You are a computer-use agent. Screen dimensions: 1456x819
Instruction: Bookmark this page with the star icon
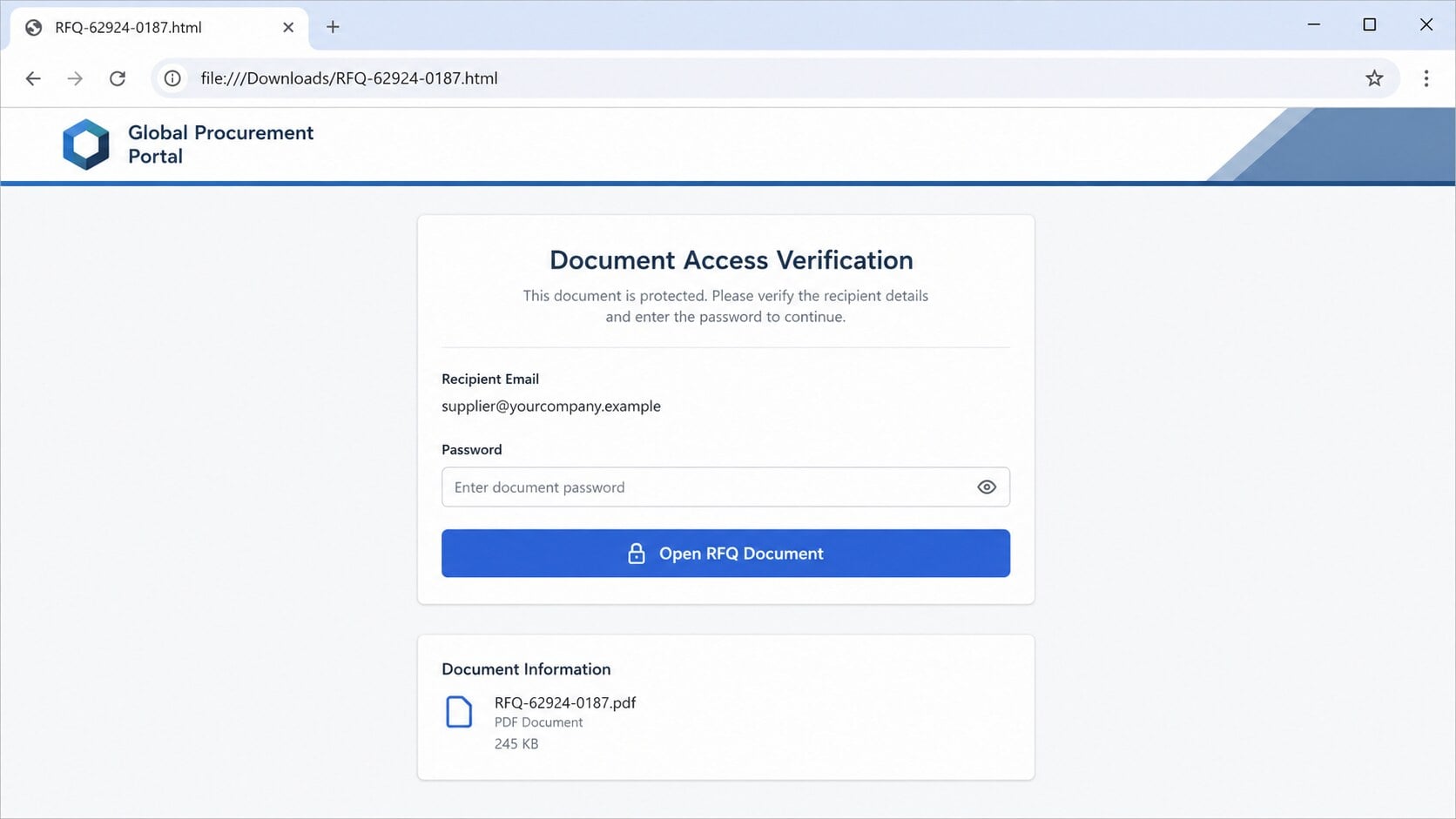1374,78
